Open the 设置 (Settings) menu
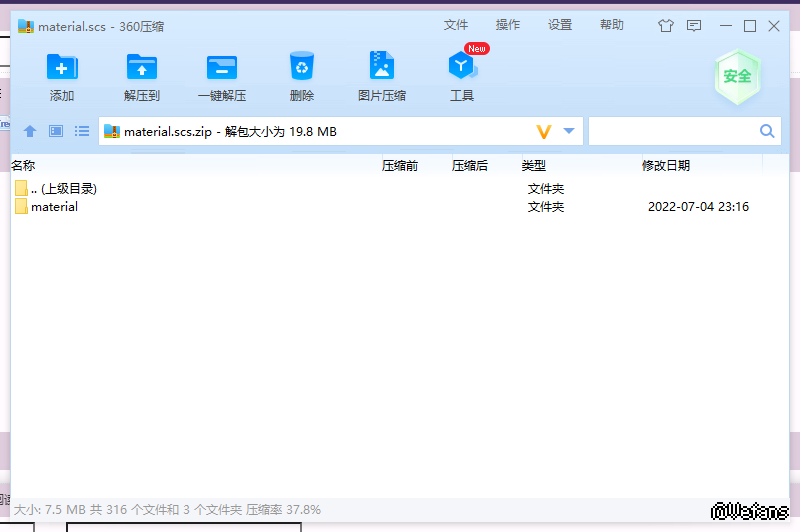This screenshot has height=532, width=800. tap(560, 25)
